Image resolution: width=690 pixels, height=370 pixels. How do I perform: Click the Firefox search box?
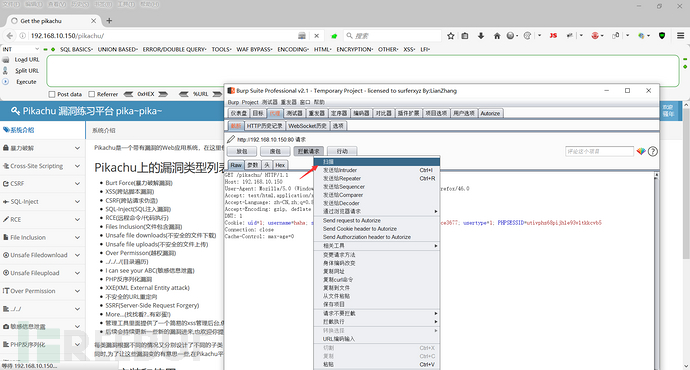[392, 36]
